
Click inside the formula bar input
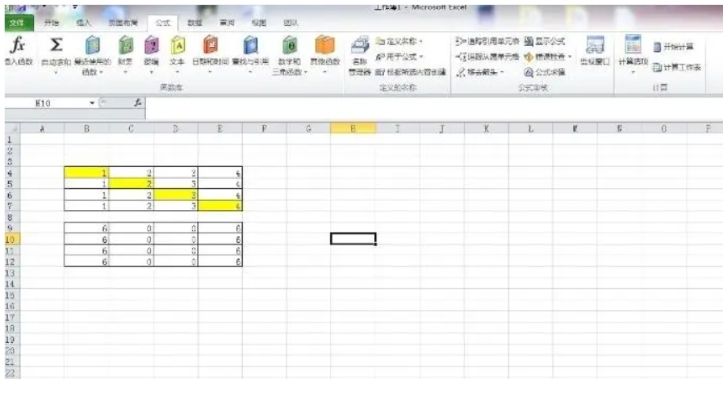click(x=434, y=103)
